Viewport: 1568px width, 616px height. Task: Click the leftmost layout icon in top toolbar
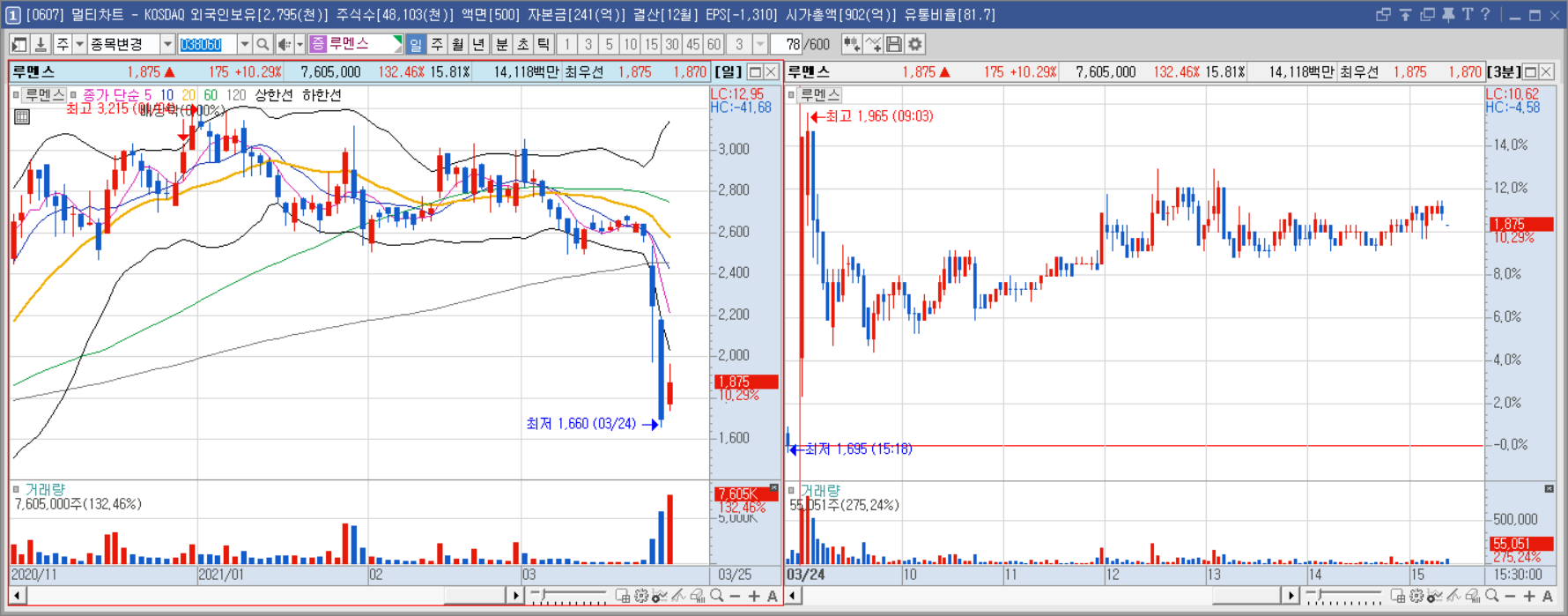[x=19, y=44]
